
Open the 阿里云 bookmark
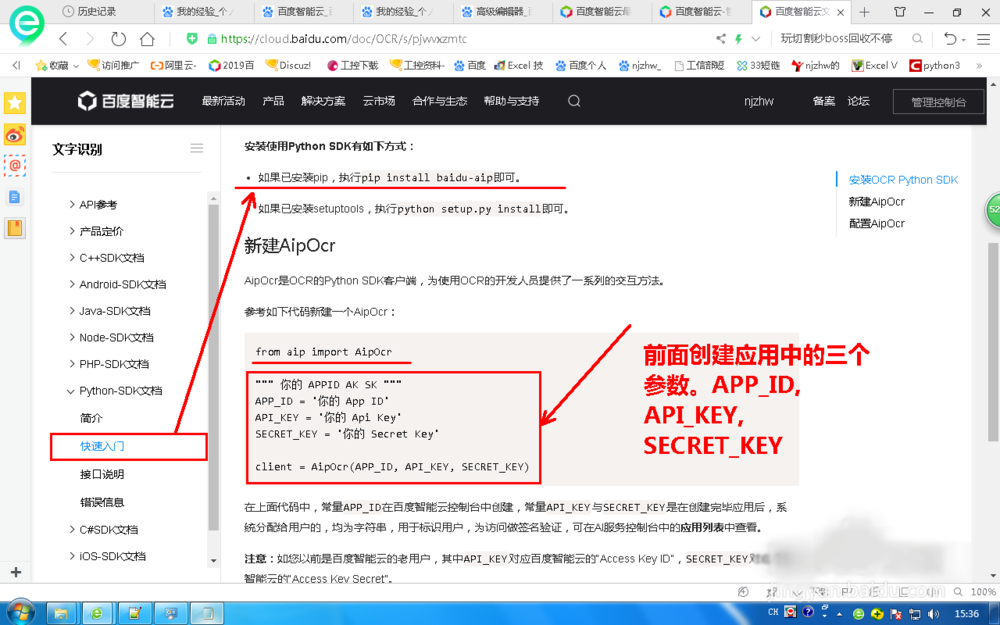[173, 65]
